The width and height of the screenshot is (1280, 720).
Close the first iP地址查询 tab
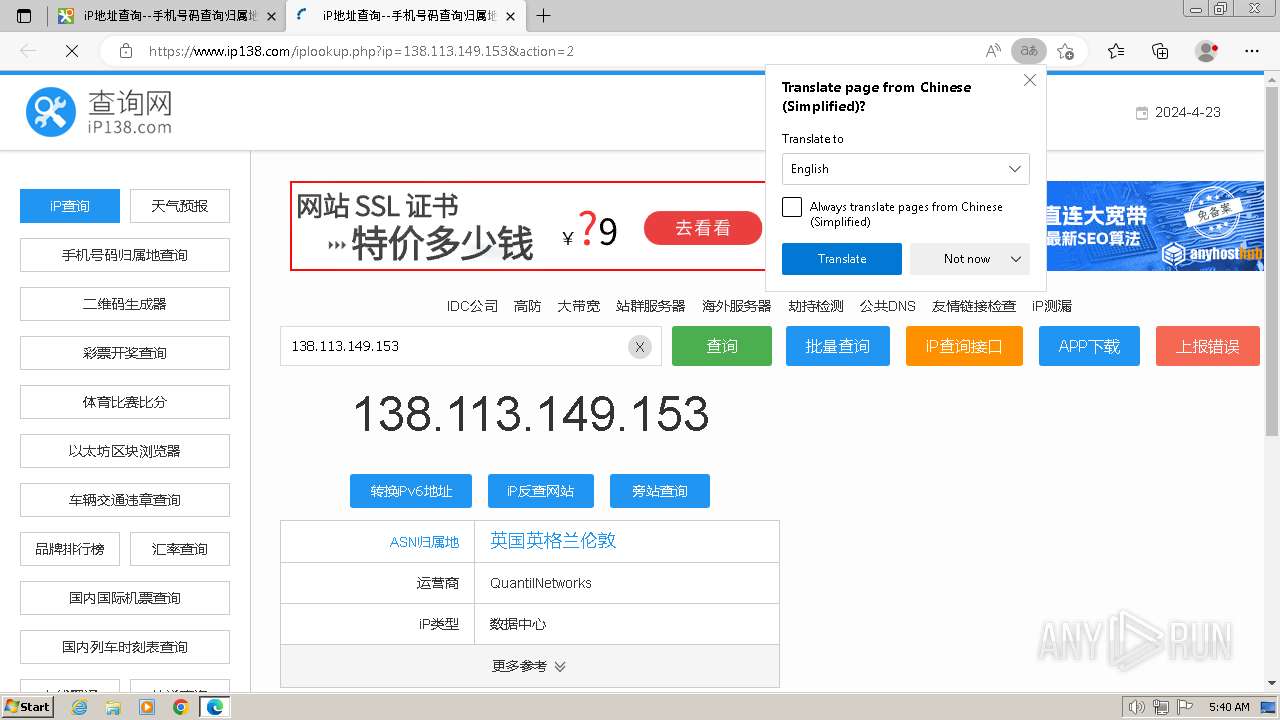(271, 16)
